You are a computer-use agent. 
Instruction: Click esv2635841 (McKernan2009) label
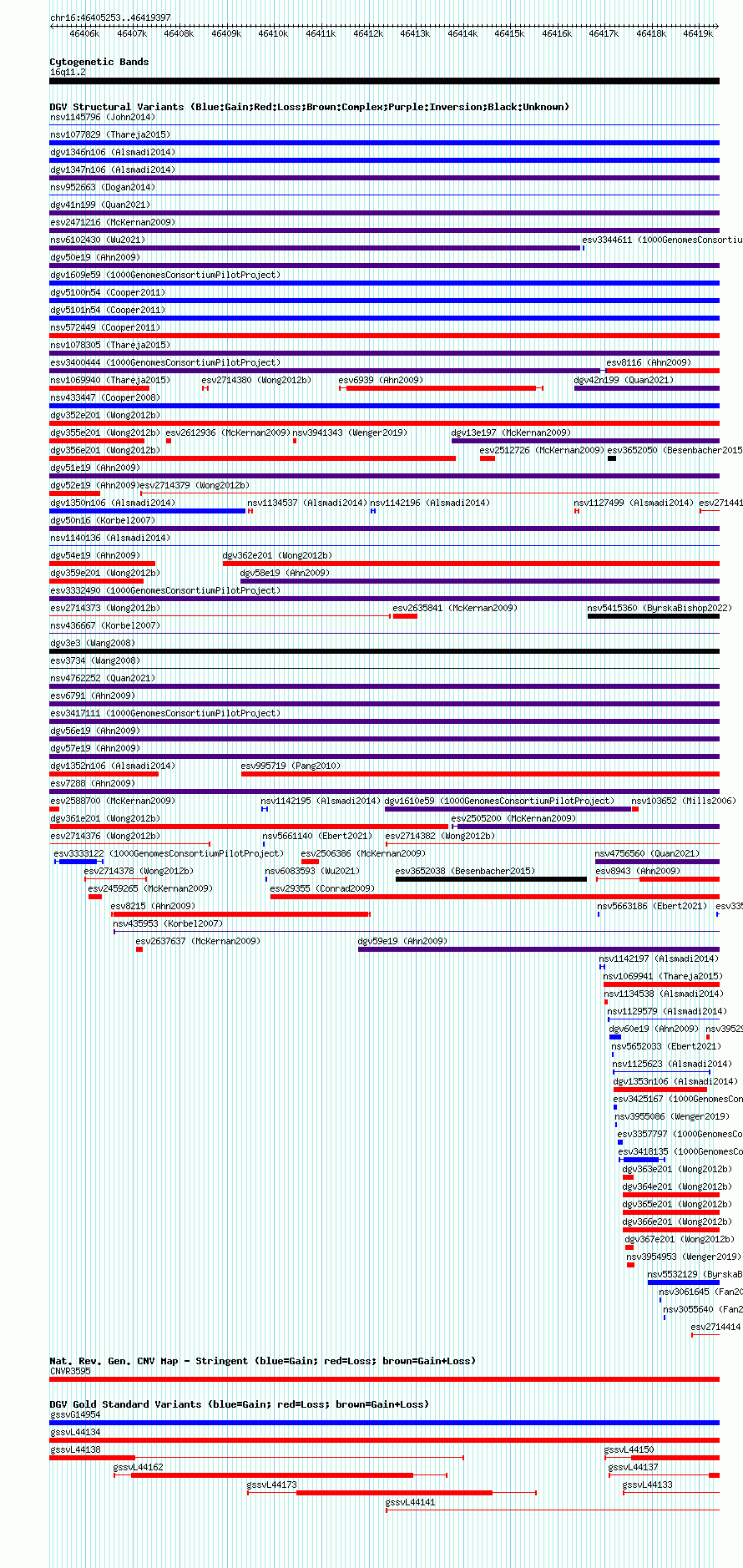pyautogui.click(x=455, y=608)
